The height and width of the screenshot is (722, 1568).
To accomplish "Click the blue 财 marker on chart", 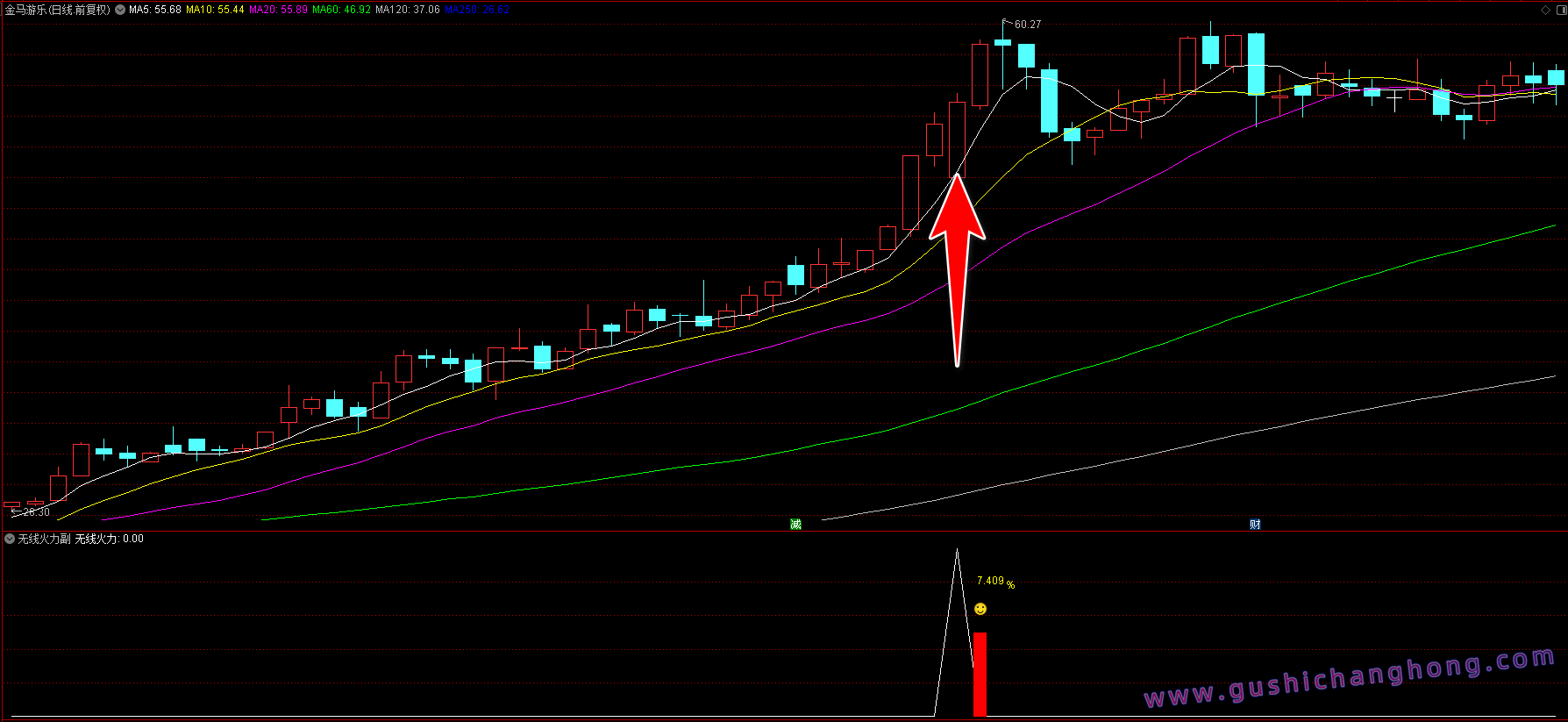I will 1255,524.
